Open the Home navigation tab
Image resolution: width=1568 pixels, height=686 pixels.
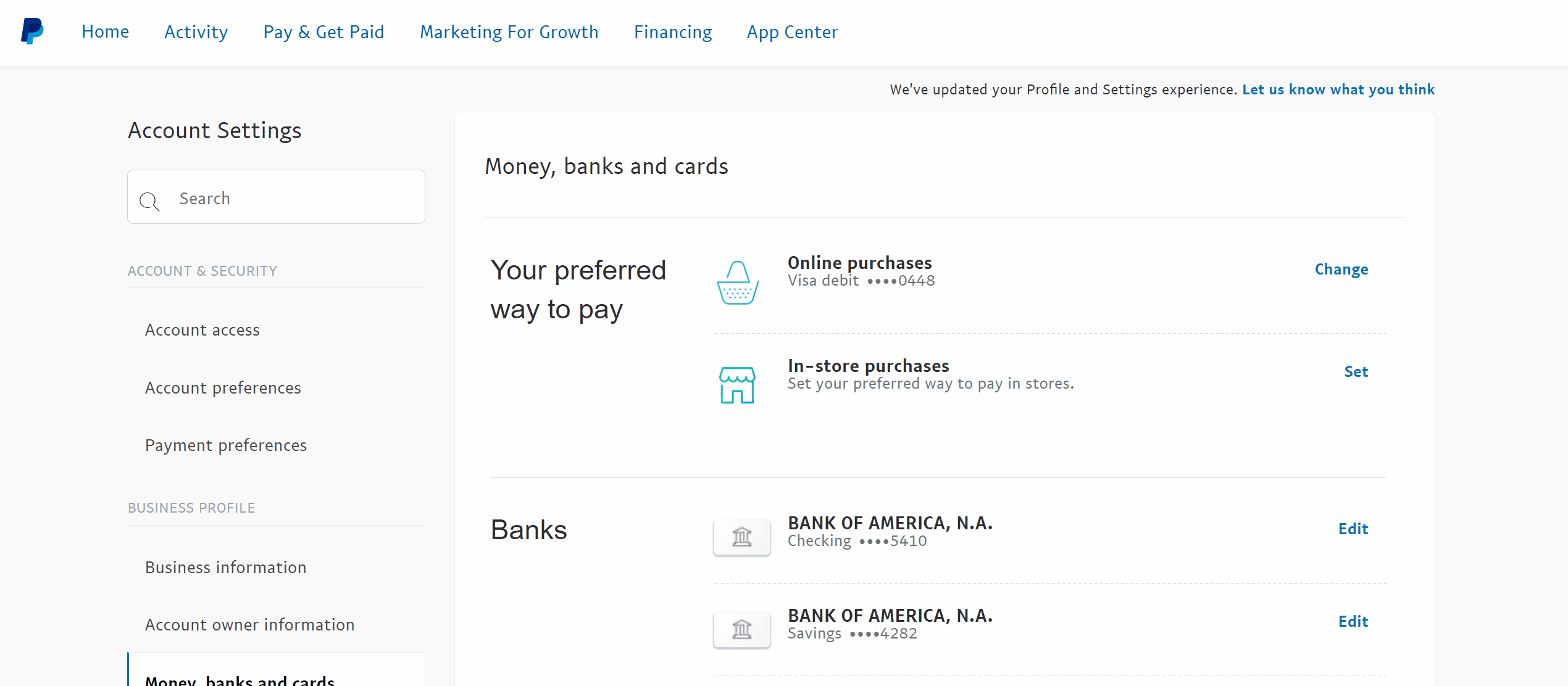pyautogui.click(x=106, y=32)
